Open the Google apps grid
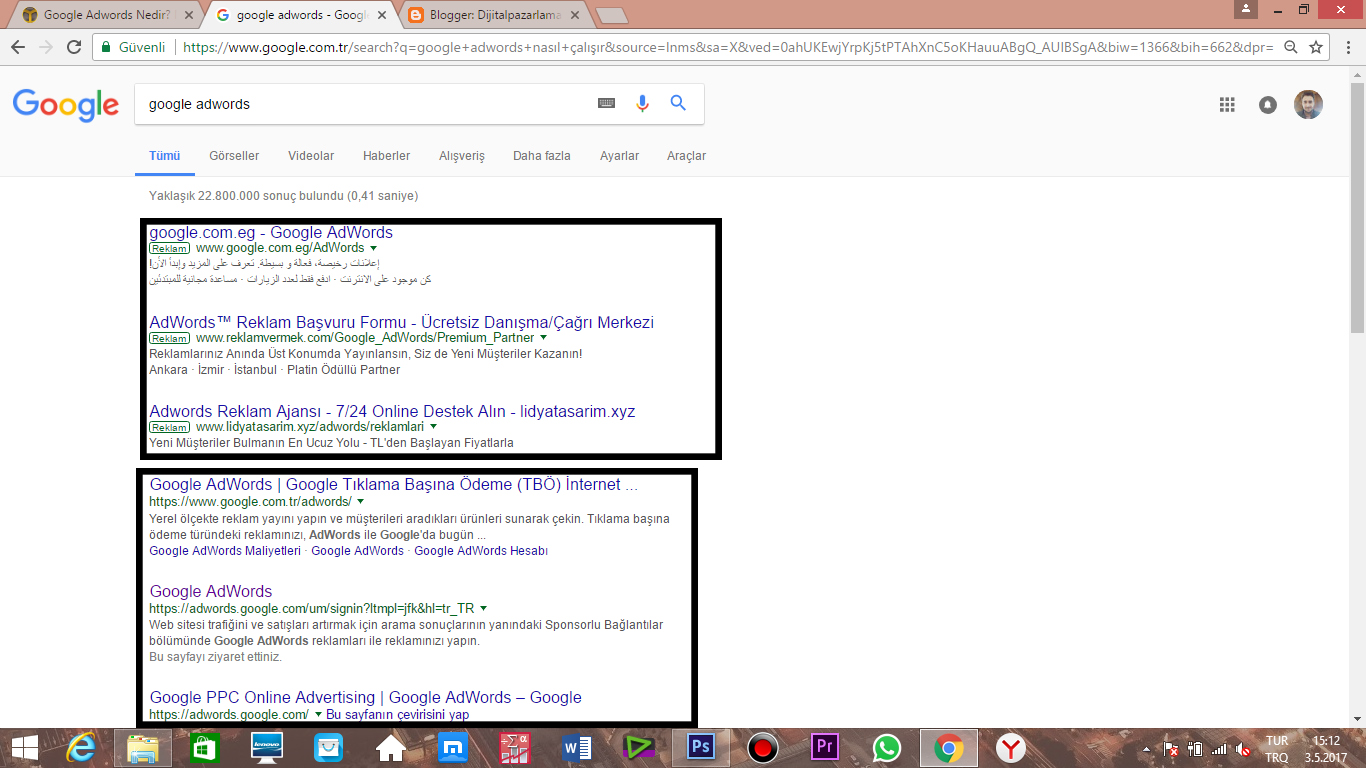Screen dimensions: 1366x768 tap(1227, 104)
